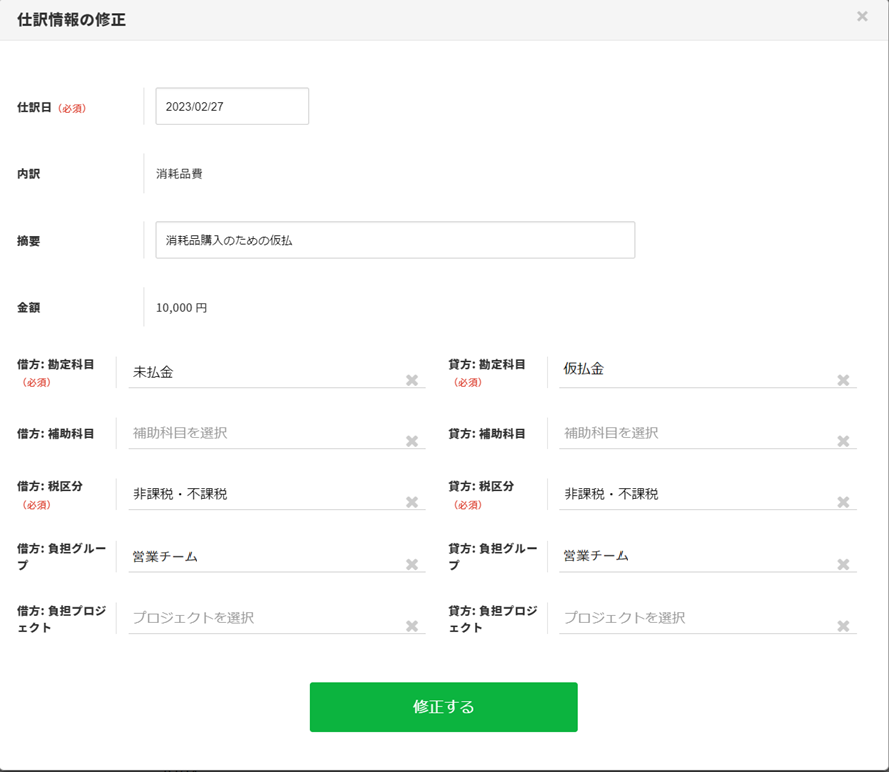Clear the debit tax category value
Screen dimensions: 889x772
[x=411, y=502]
